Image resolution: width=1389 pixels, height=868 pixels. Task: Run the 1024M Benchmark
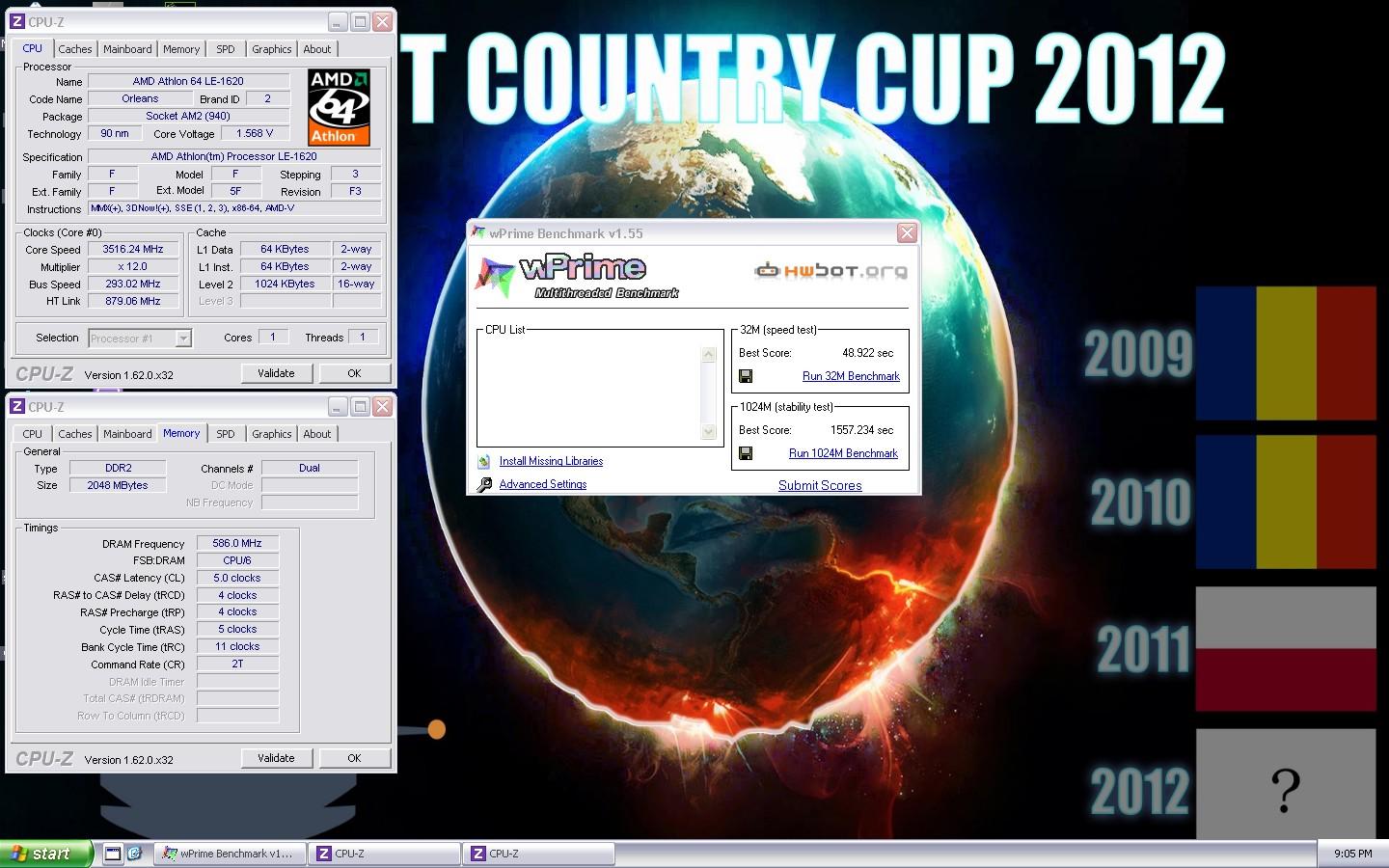tap(843, 453)
